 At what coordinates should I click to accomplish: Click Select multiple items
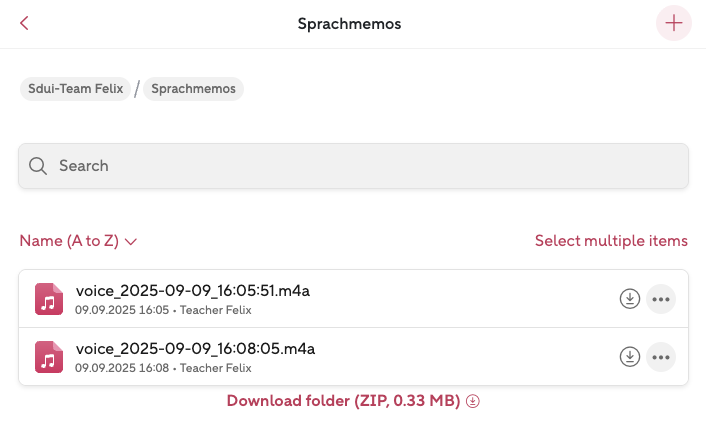tap(611, 241)
